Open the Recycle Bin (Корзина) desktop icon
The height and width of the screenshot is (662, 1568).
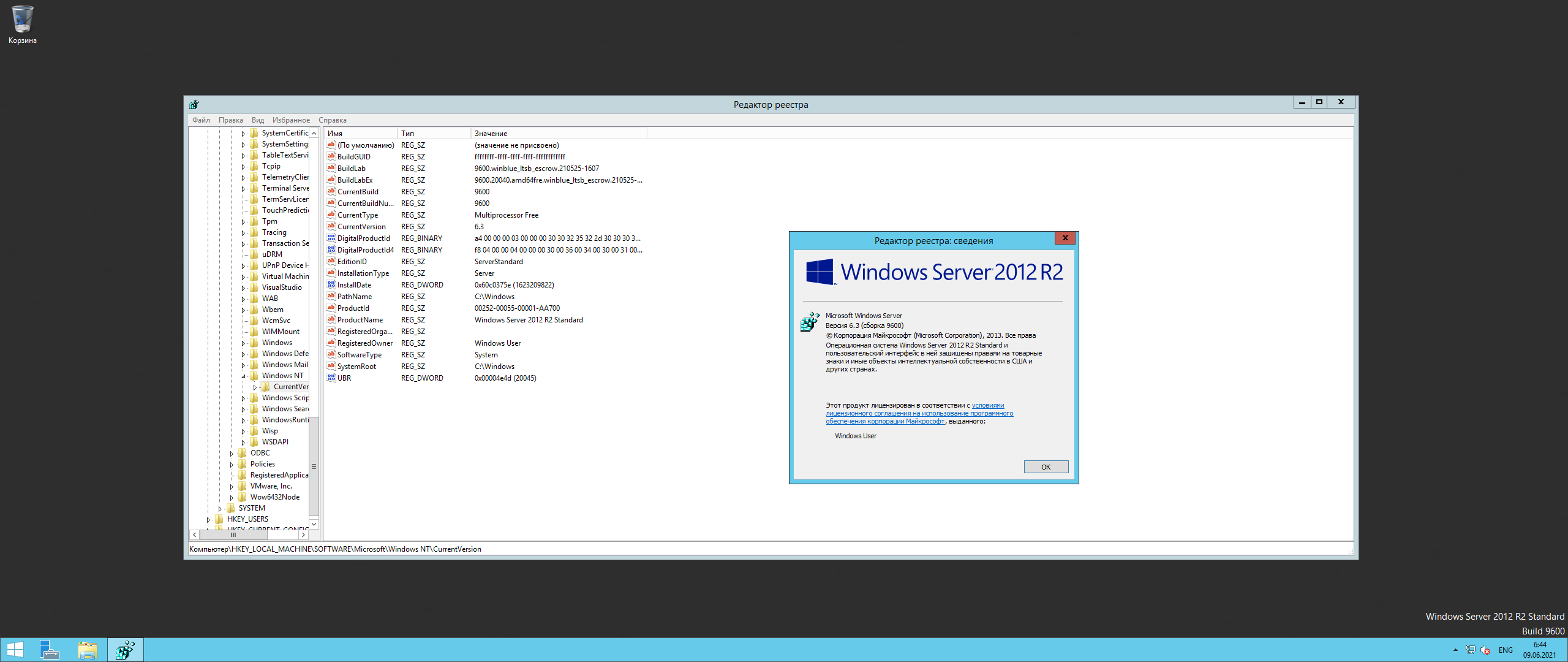click(x=22, y=25)
